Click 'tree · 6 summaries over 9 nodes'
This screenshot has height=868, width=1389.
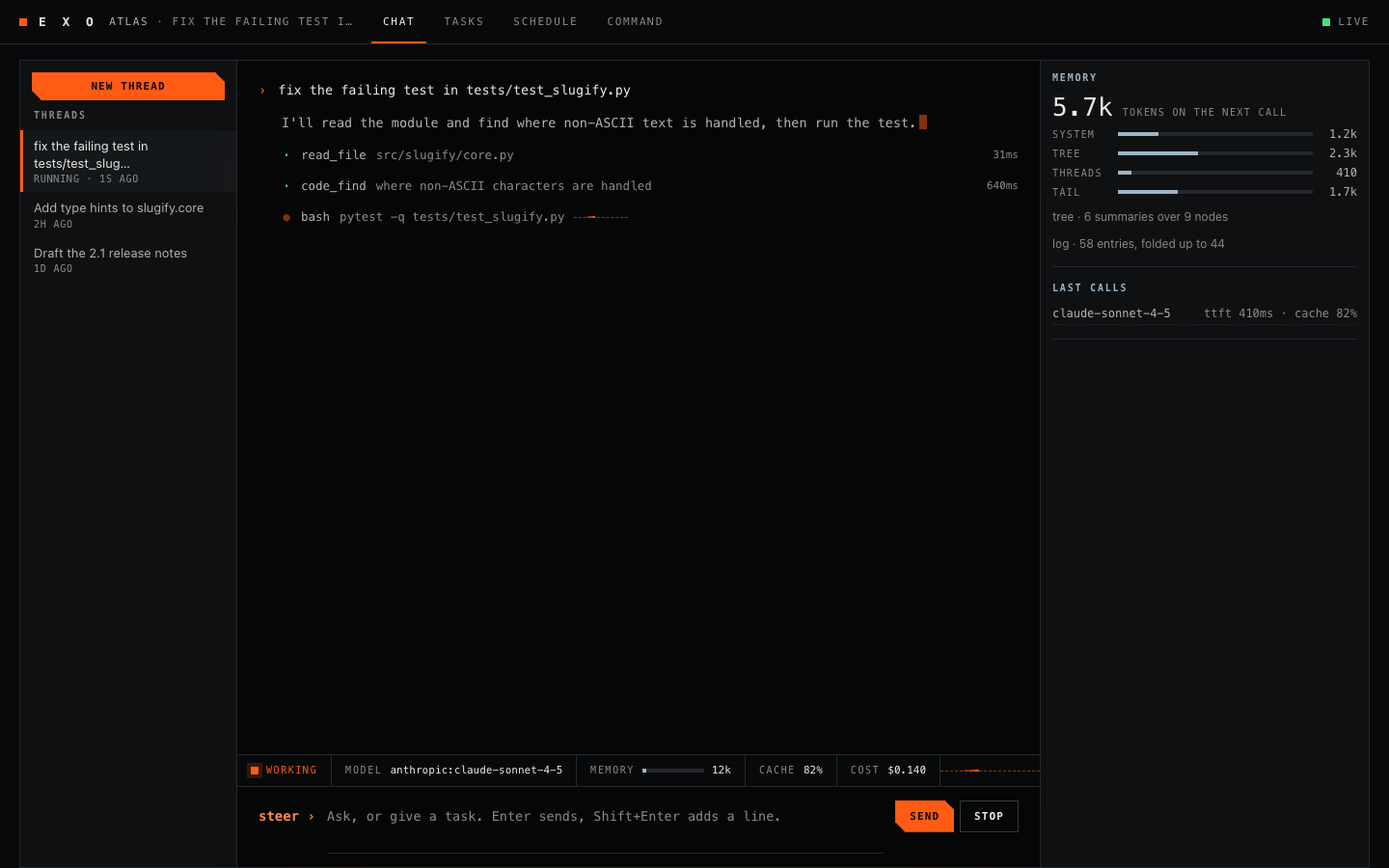coord(1140,217)
